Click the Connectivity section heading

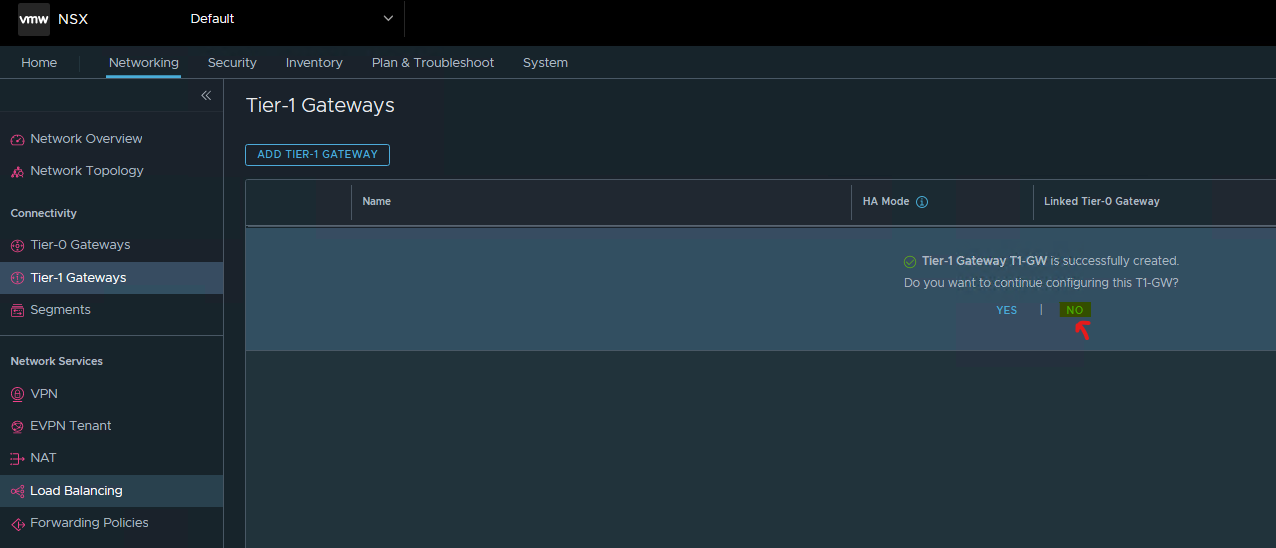tap(43, 214)
